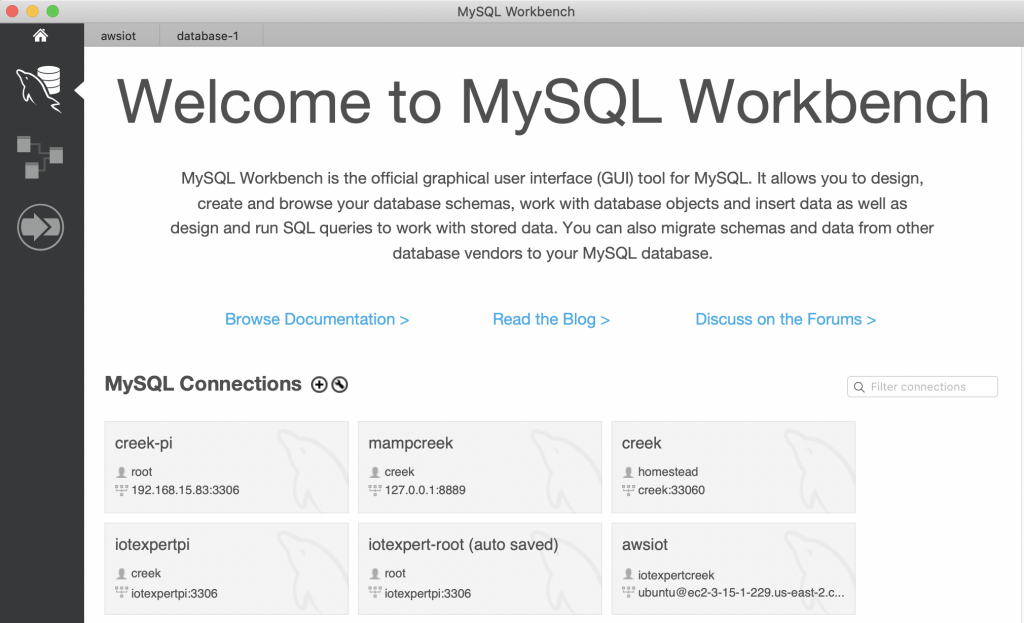The image size is (1024, 623).
Task: Open the MySQL connections dolphin sidebar icon
Action: pyautogui.click(x=40, y=89)
